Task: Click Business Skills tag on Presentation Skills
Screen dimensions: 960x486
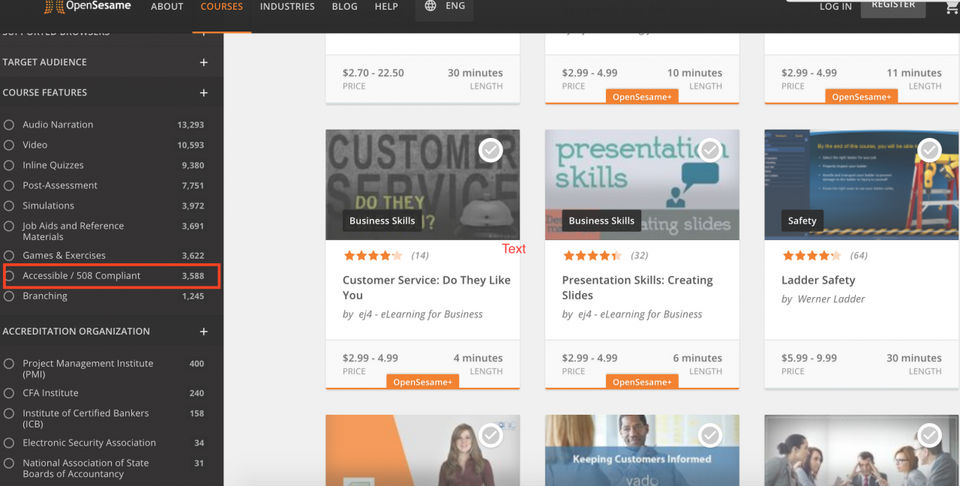Action: point(601,221)
